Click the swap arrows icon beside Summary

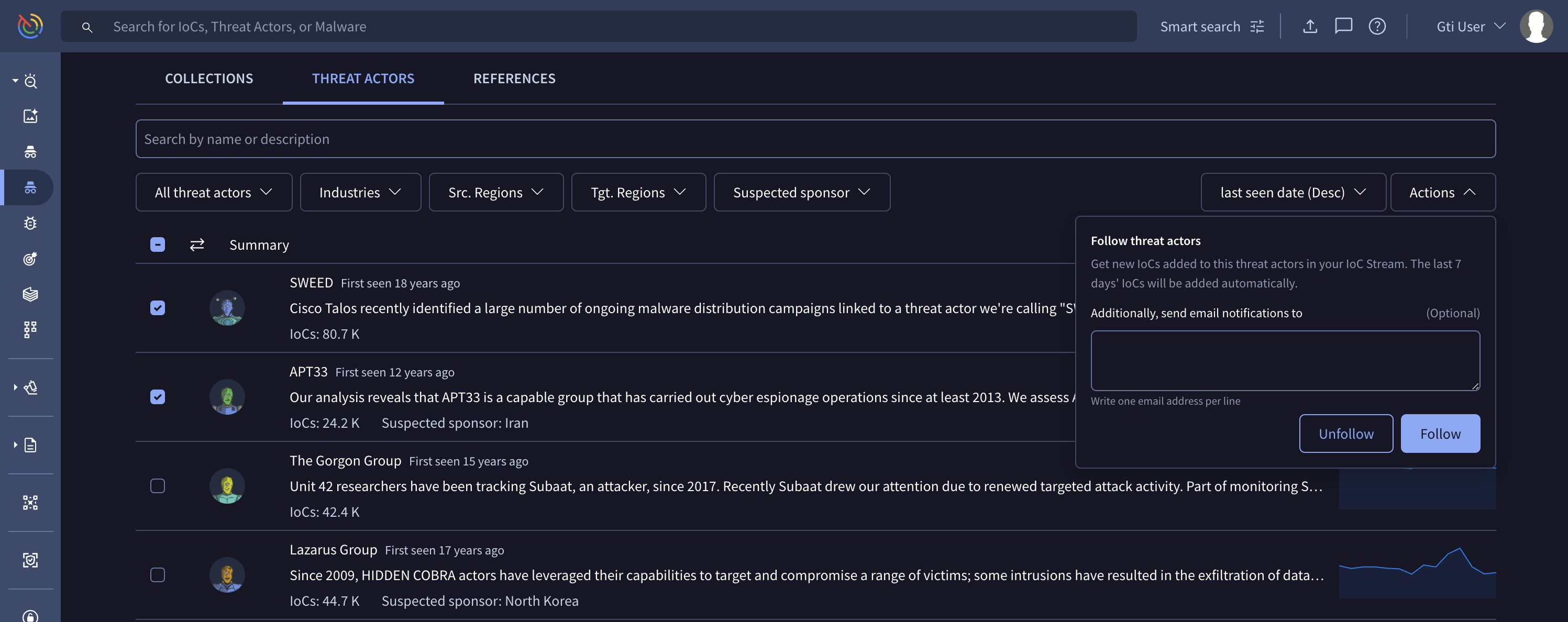pyautogui.click(x=196, y=245)
